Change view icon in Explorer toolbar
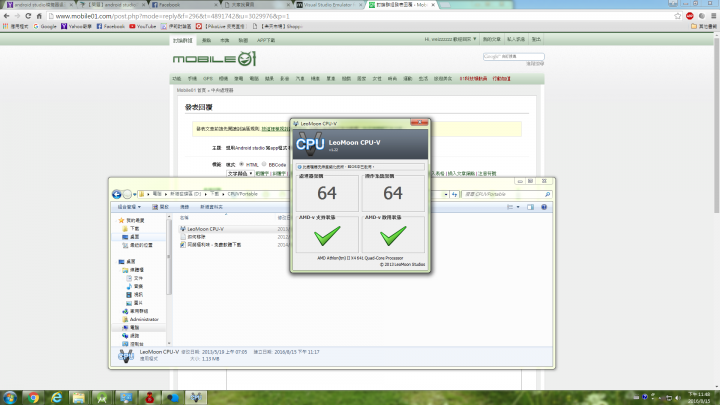The height and width of the screenshot is (405, 720). click(510, 207)
